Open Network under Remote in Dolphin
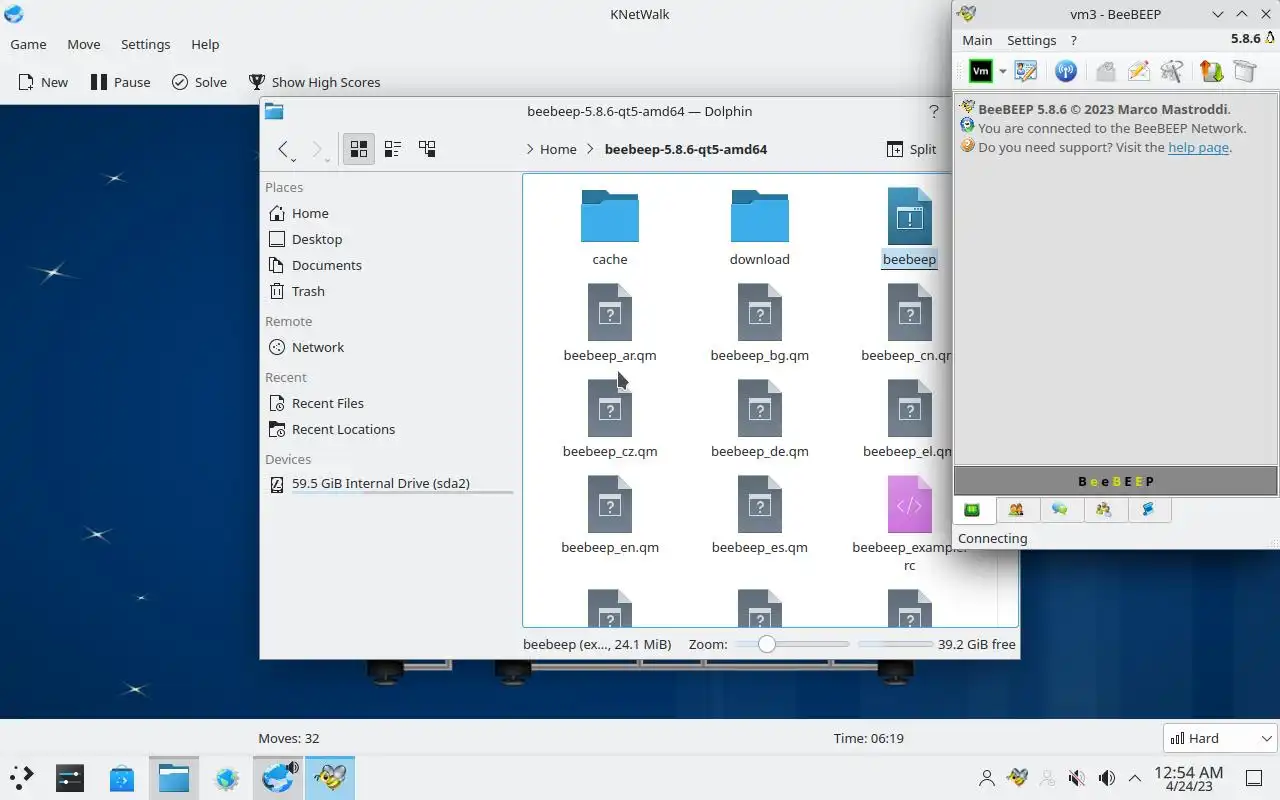The height and width of the screenshot is (800, 1280). click(390, 347)
